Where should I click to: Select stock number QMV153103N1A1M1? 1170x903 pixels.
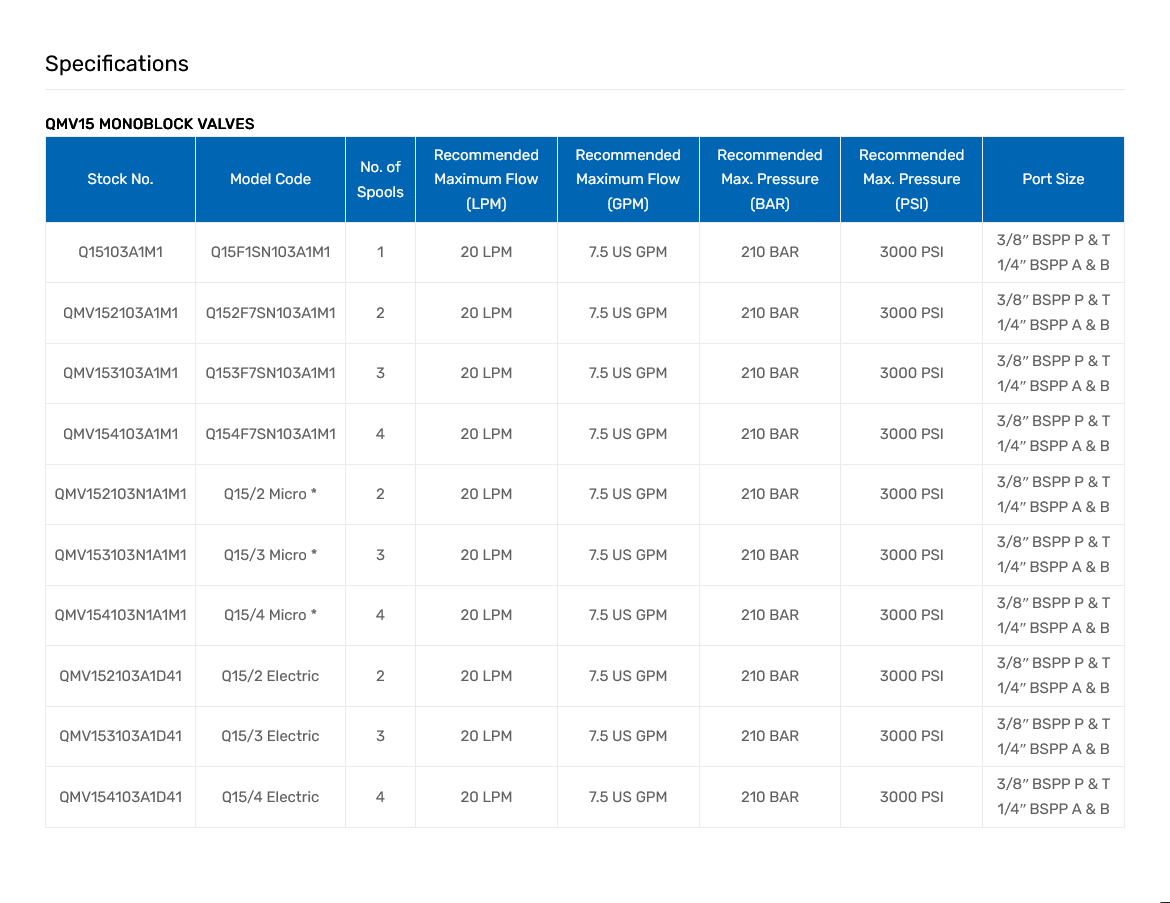(120, 555)
